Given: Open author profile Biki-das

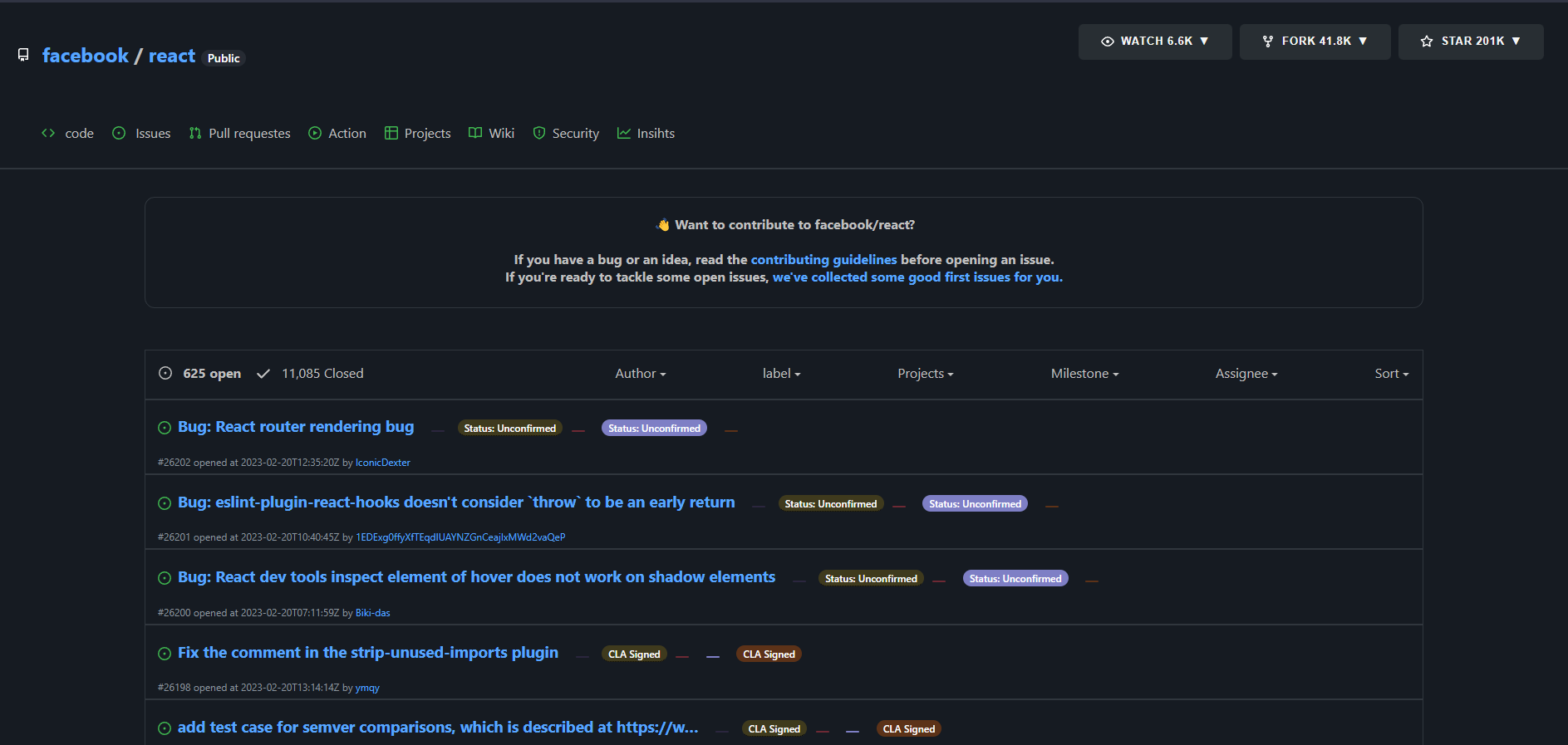Looking at the screenshot, I should pyautogui.click(x=373, y=613).
